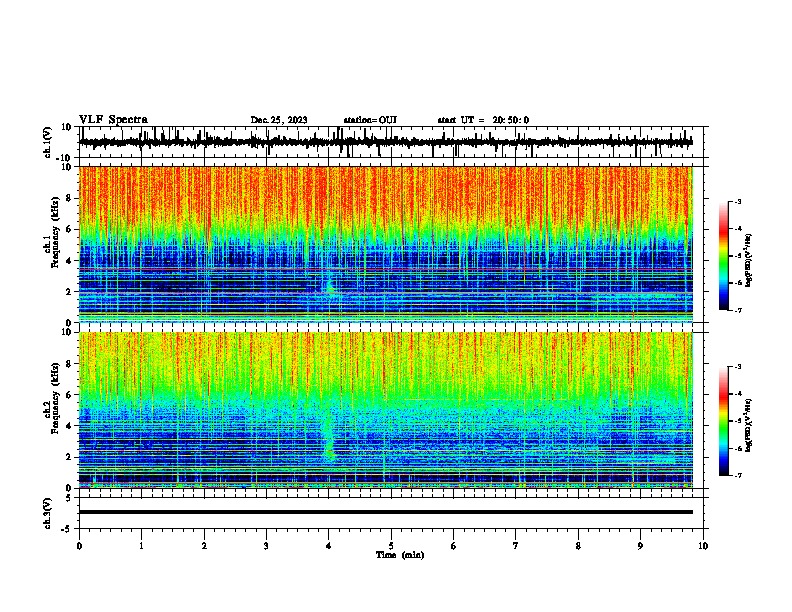792x612 pixels.
Task: Click the ch.2 colorbar "log(PSD)(V²/Hz)" label
Action: (748, 425)
